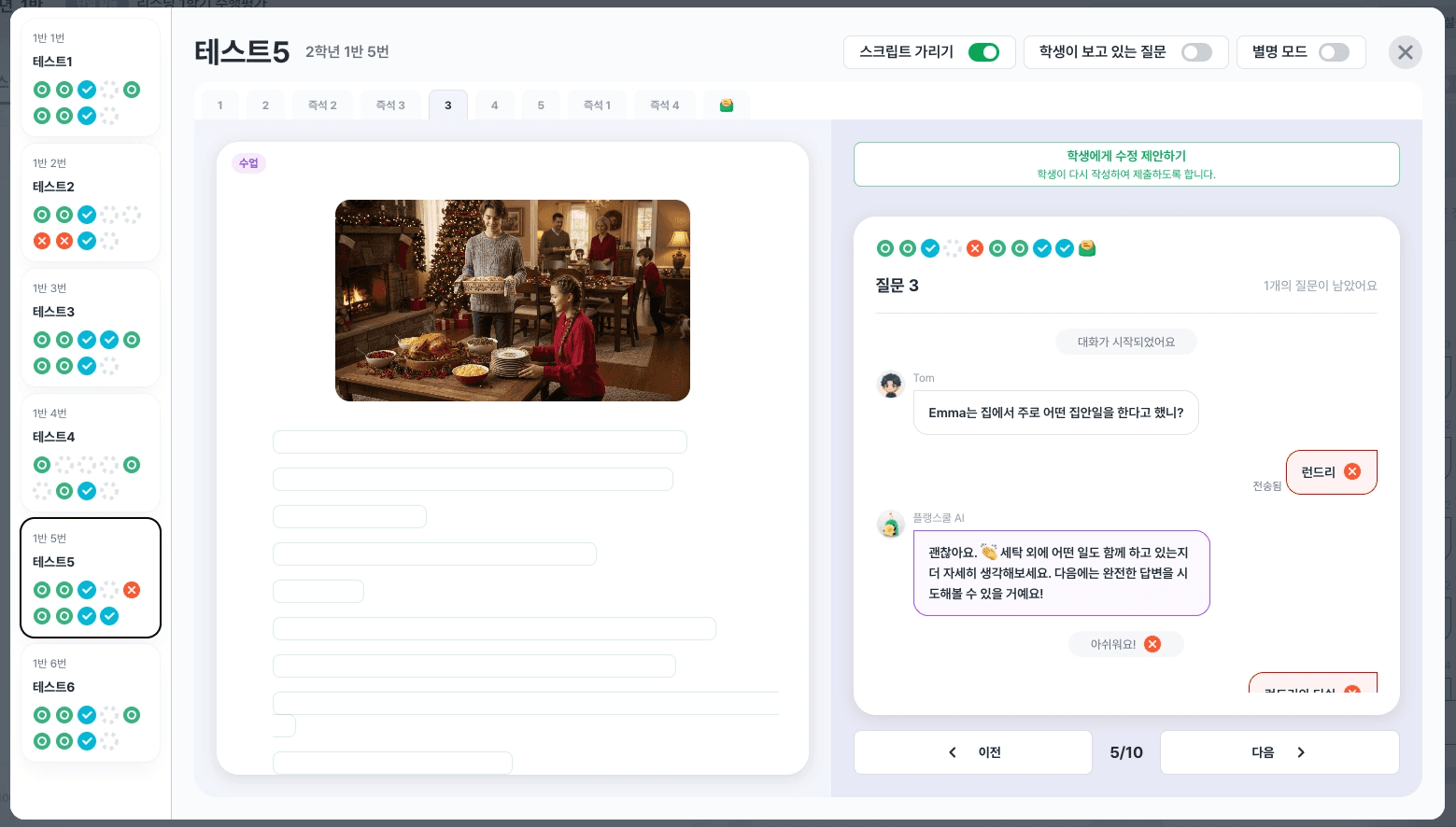Select student card 테스트3
Screen dimensions: 1456x827
click(x=91, y=328)
